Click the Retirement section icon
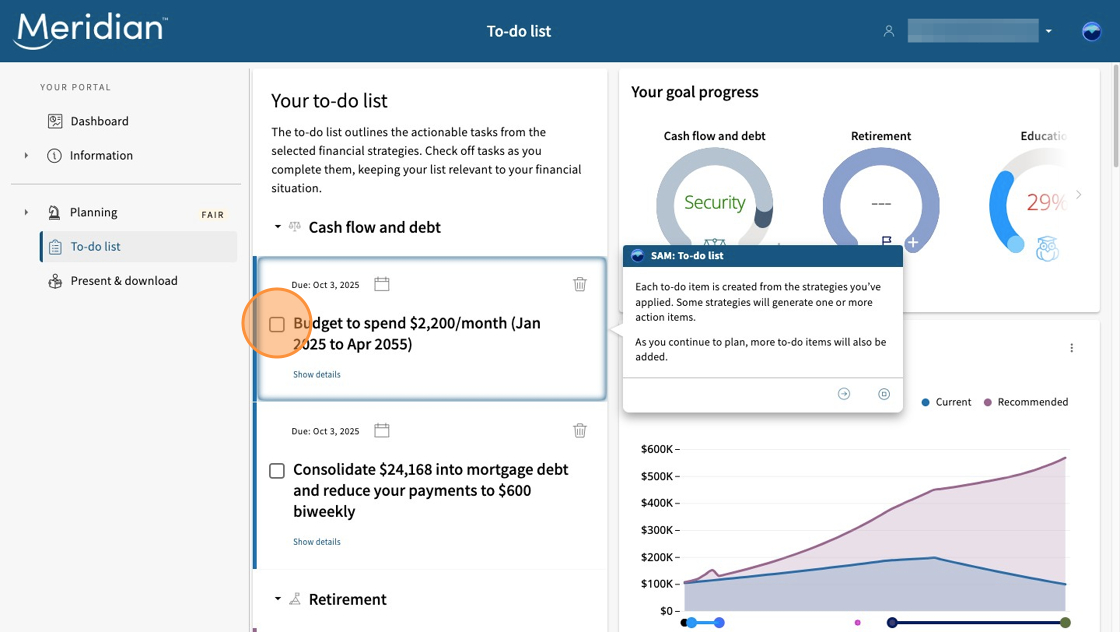Viewport: 1120px width, 632px height. pos(294,599)
